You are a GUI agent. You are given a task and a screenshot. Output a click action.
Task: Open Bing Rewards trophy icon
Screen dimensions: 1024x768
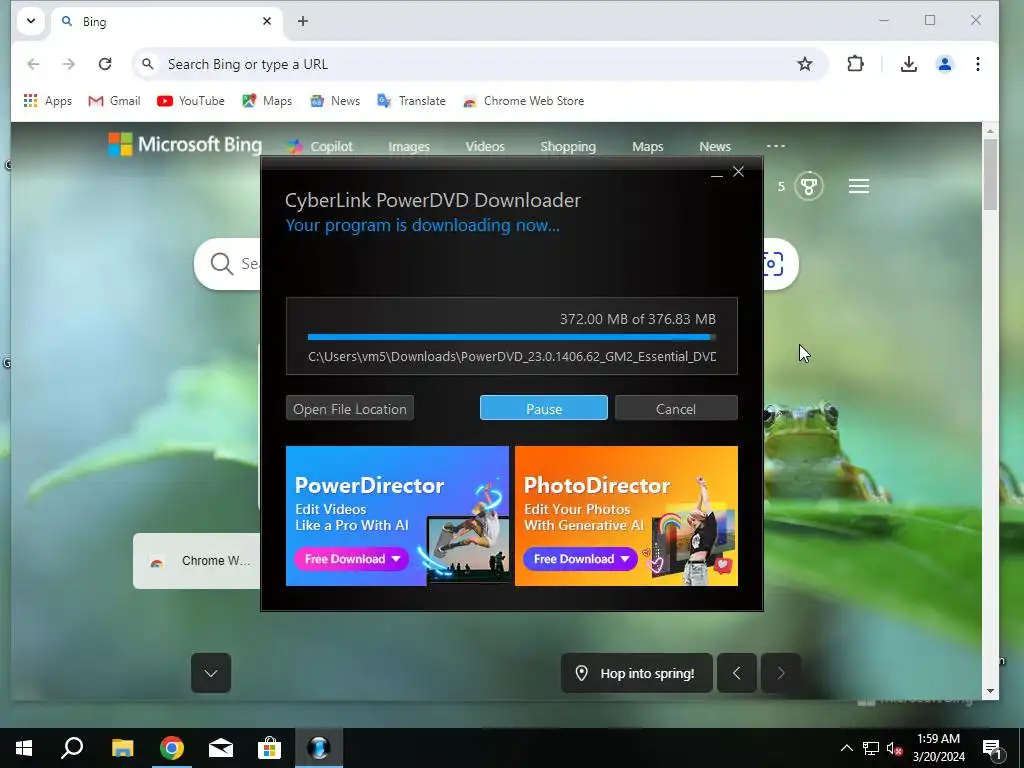point(808,187)
